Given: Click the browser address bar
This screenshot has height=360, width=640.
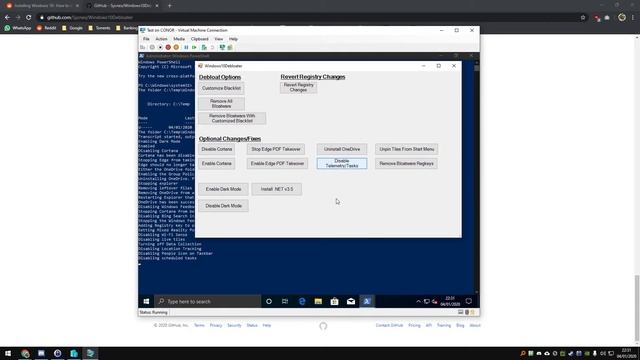Looking at the screenshot, I should click(310, 18).
